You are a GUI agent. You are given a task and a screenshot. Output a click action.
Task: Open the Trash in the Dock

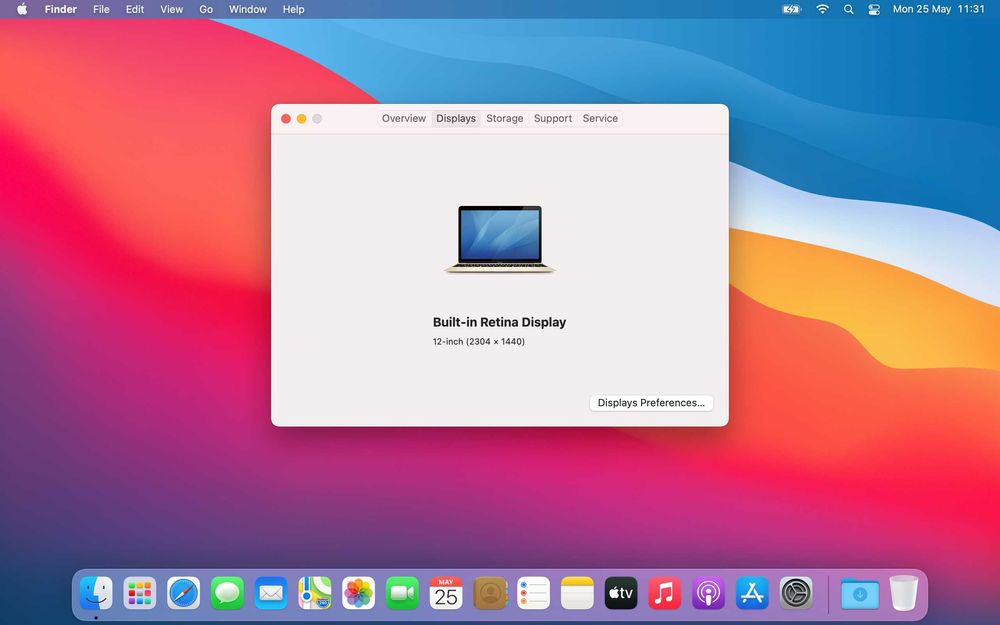[x=904, y=593]
